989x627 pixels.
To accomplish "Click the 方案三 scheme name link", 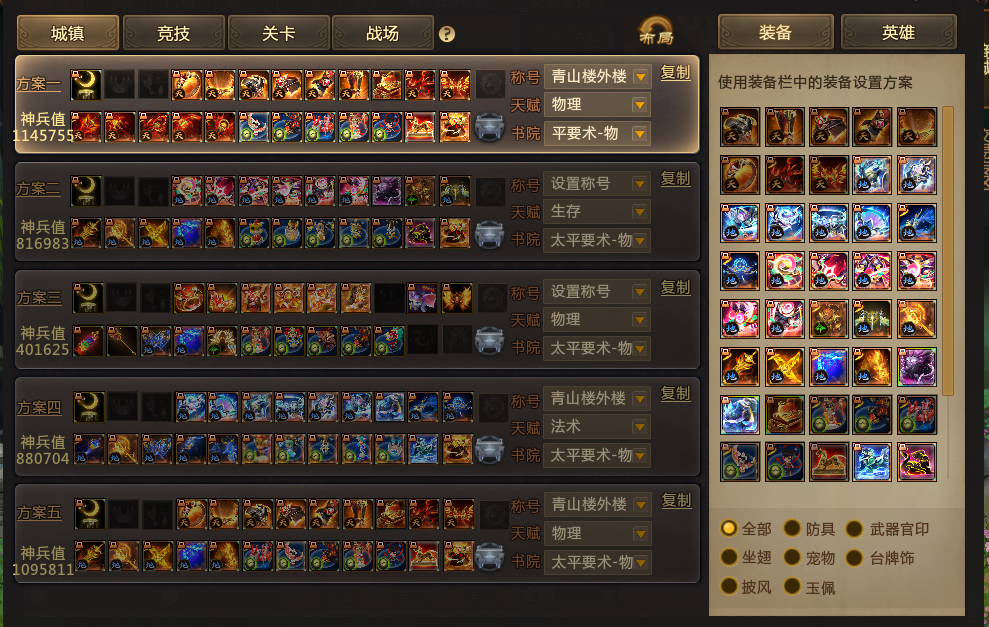I will (x=39, y=298).
